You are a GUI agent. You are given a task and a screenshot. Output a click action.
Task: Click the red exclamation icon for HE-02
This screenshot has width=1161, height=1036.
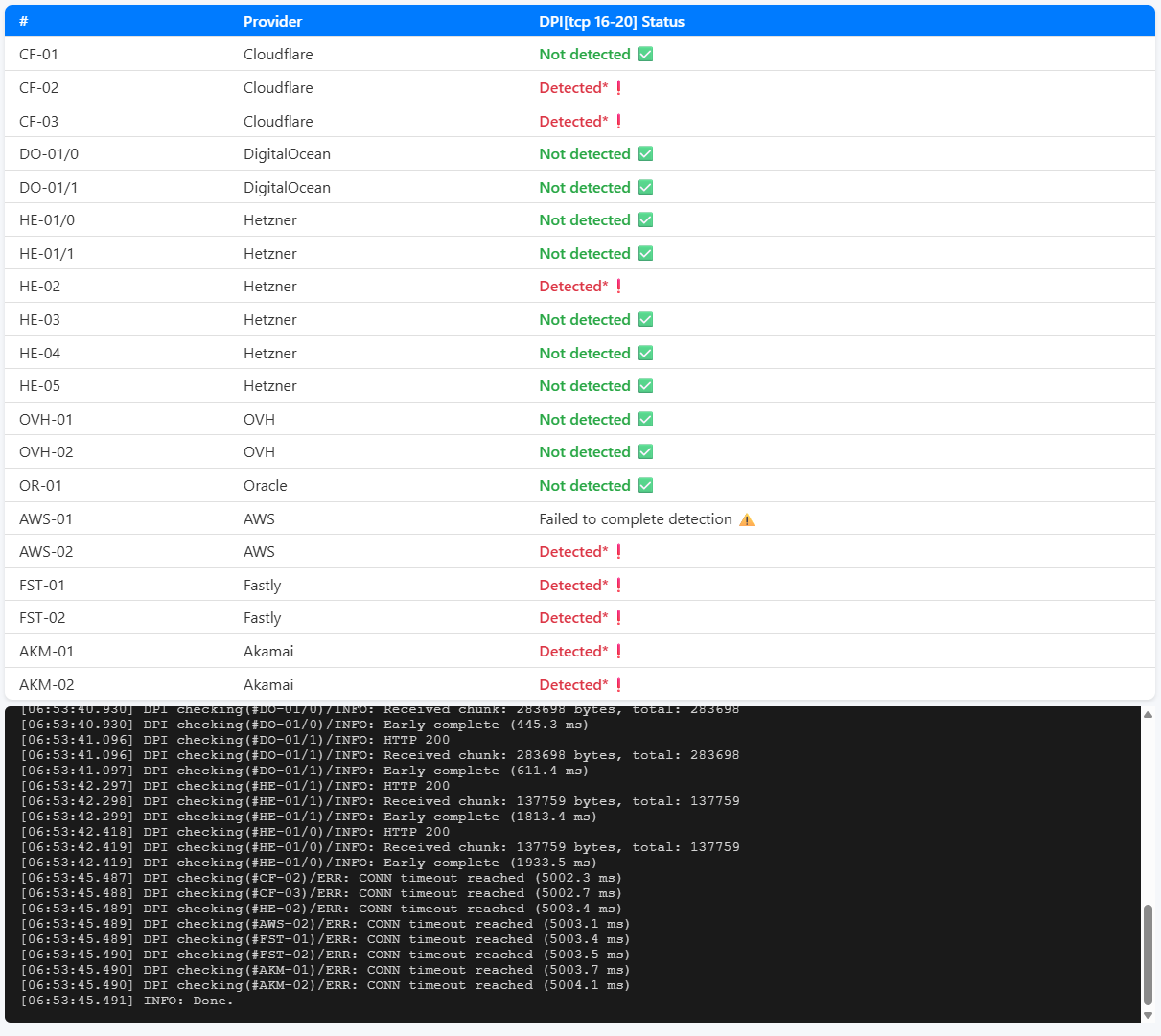click(619, 287)
